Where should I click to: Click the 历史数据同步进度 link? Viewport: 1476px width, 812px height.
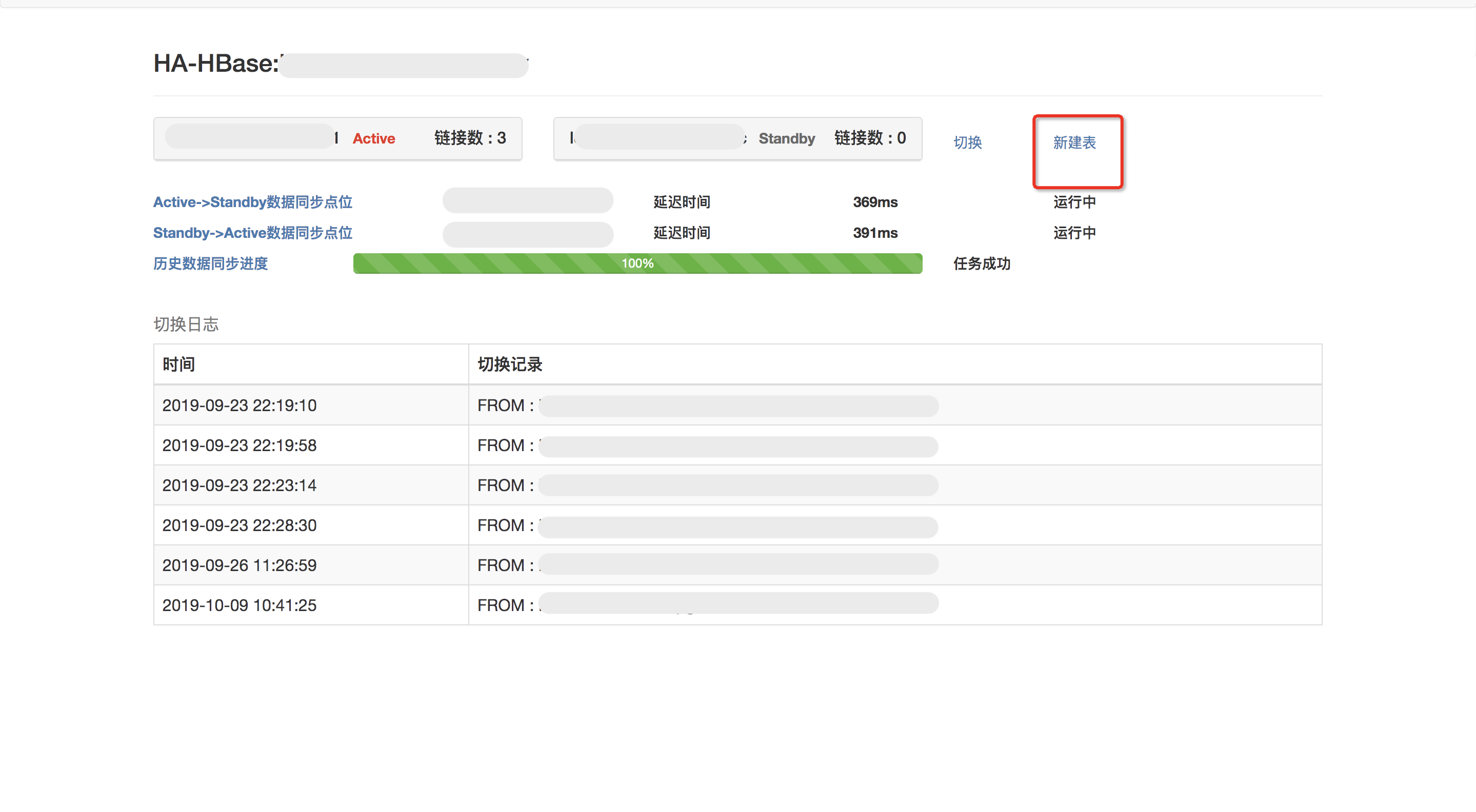click(x=210, y=263)
